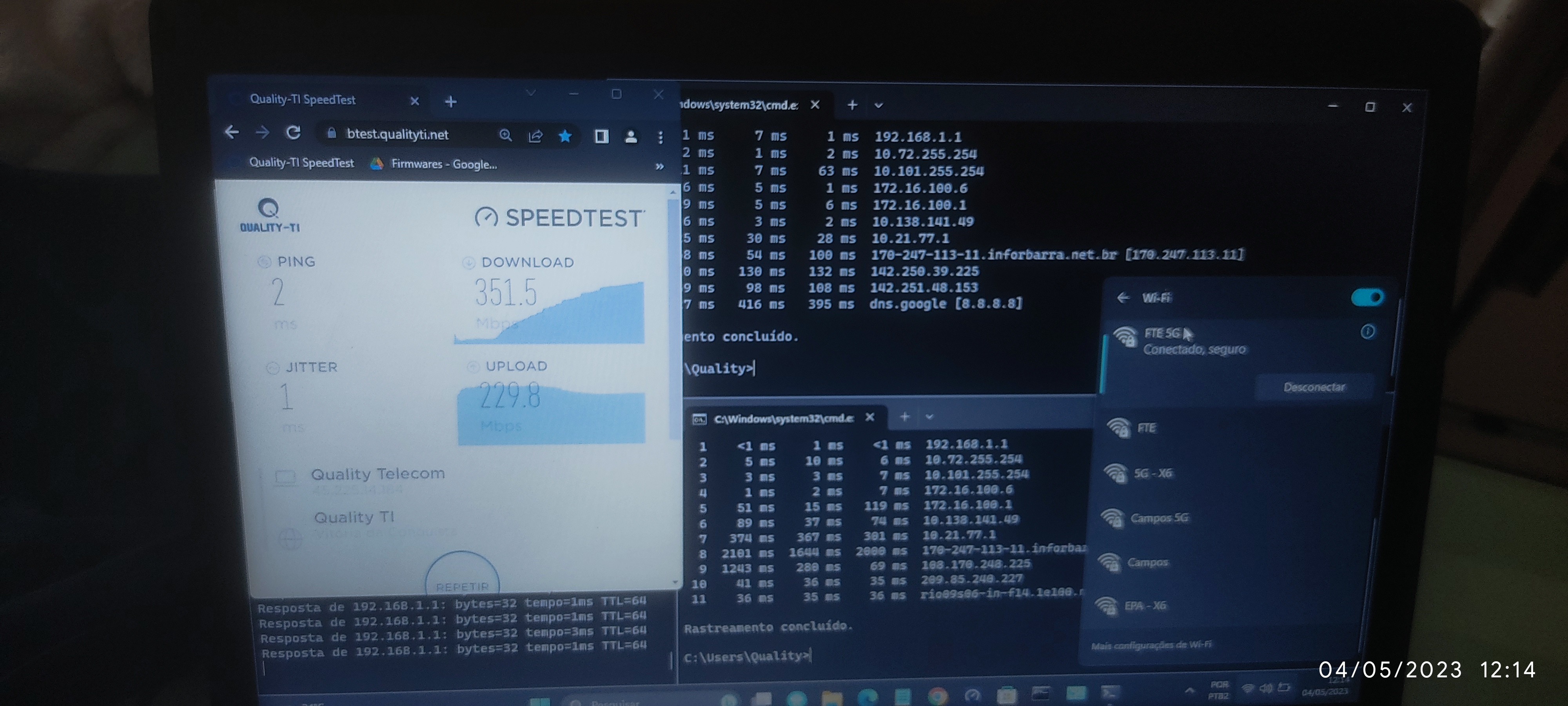Open the browser side panel icon
This screenshot has height=706, width=1568.
pos(601,136)
